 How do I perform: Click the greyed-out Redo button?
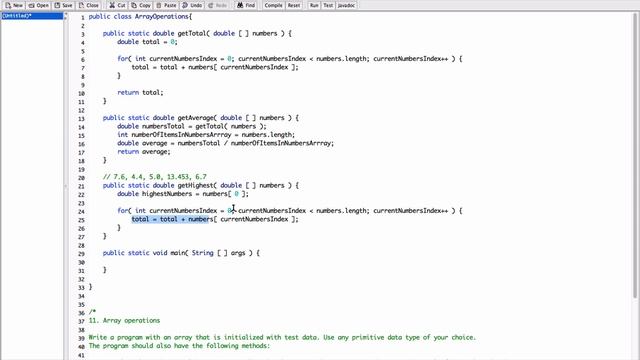click(x=217, y=5)
